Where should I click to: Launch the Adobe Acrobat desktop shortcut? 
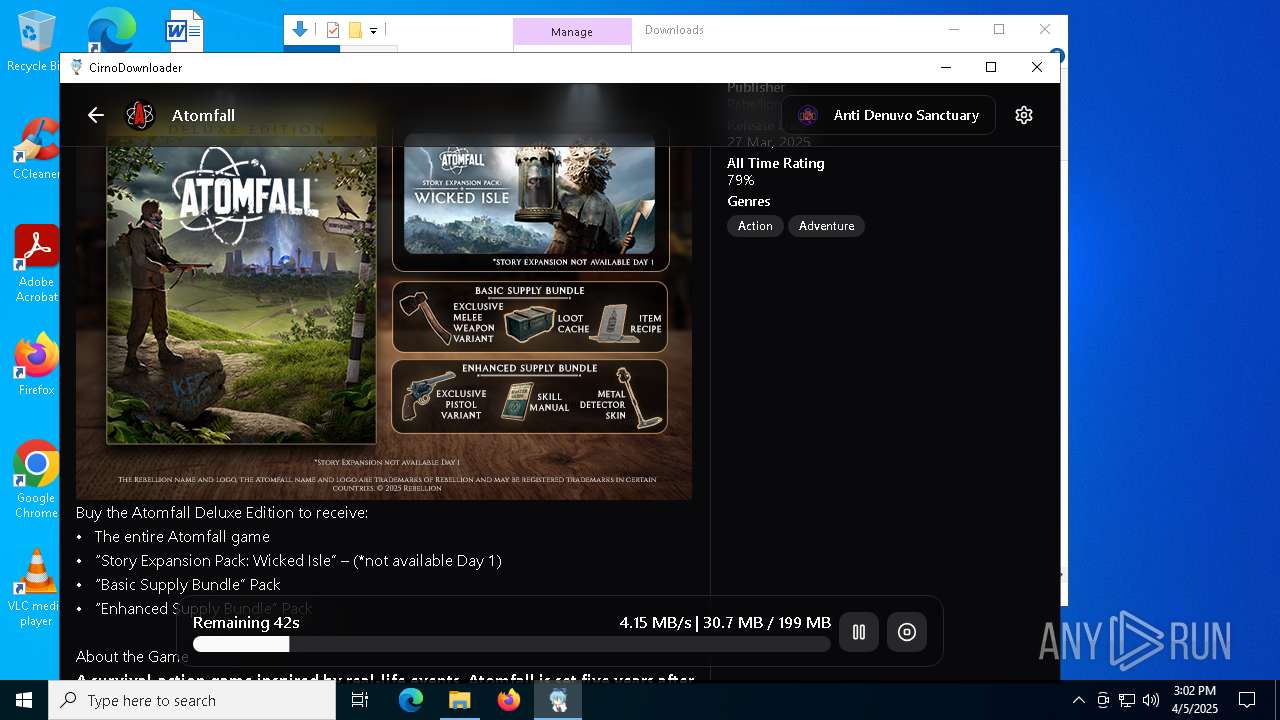coord(36,264)
